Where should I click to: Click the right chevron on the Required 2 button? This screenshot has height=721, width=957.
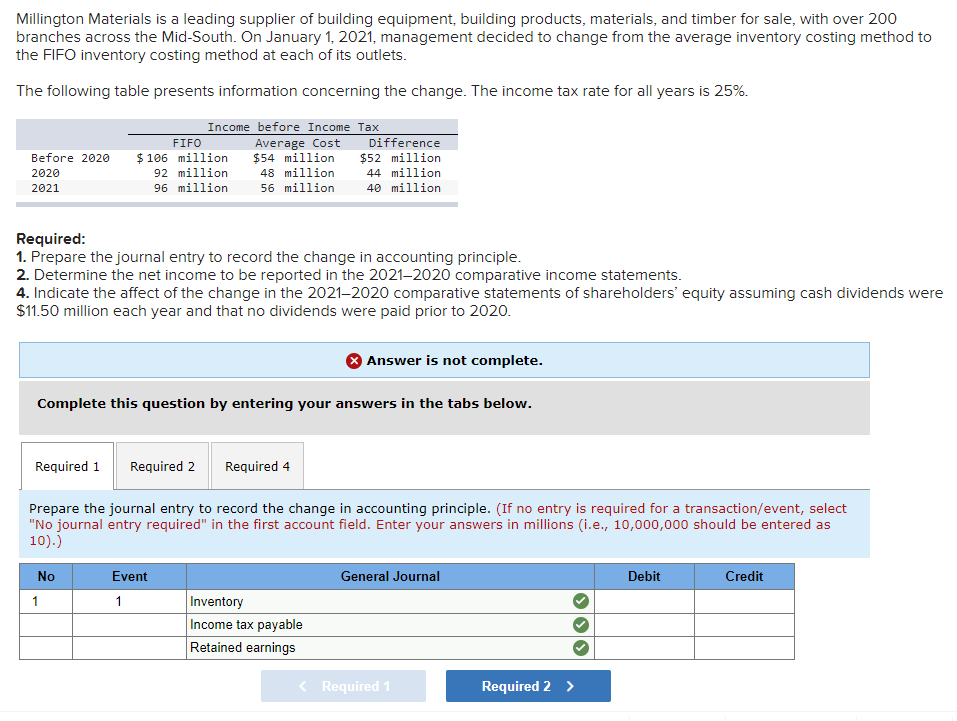571,686
